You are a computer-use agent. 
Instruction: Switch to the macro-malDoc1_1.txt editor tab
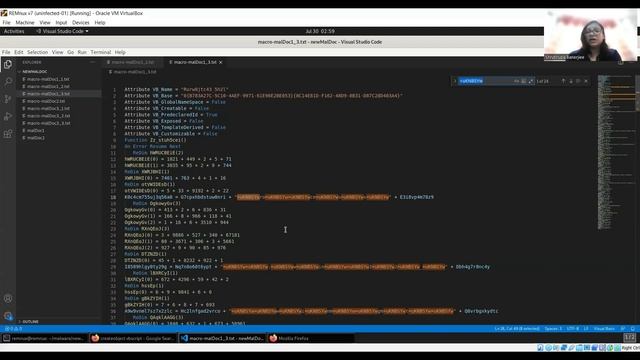131,62
